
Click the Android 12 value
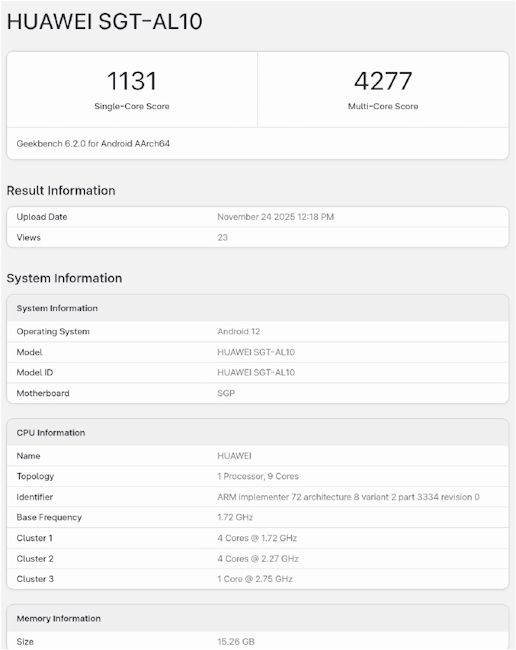(x=238, y=332)
